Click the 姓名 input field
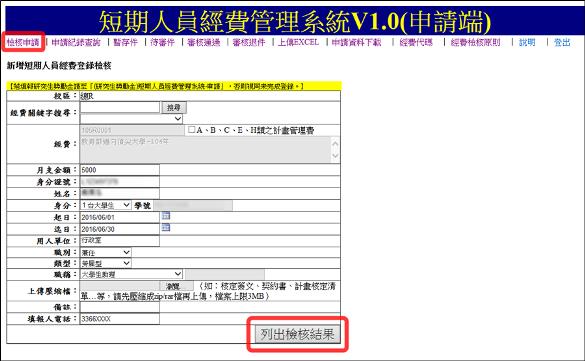Image resolution: width=585 pixels, height=361 pixels. tap(120, 193)
